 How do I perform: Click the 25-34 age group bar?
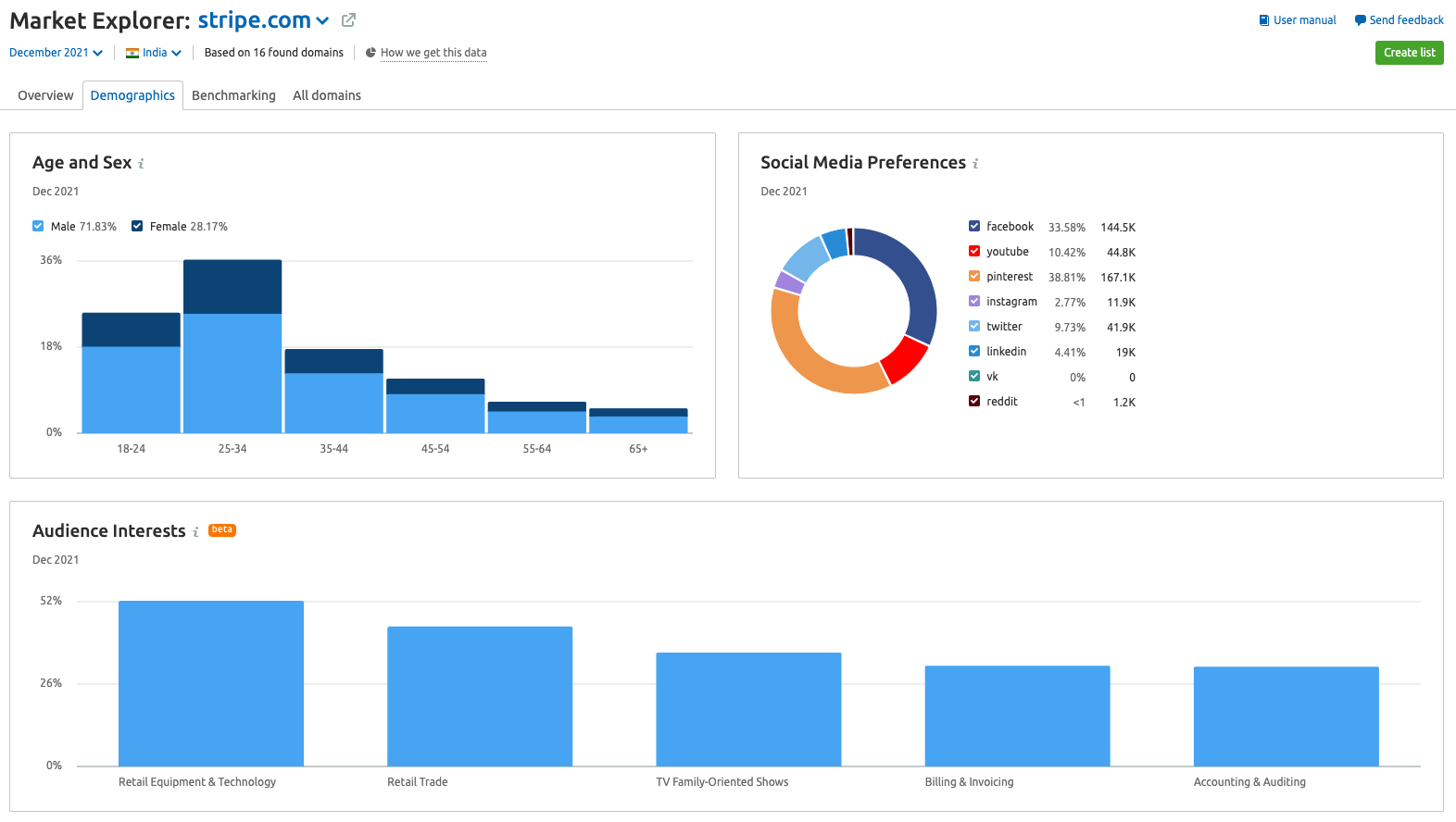coord(232,346)
